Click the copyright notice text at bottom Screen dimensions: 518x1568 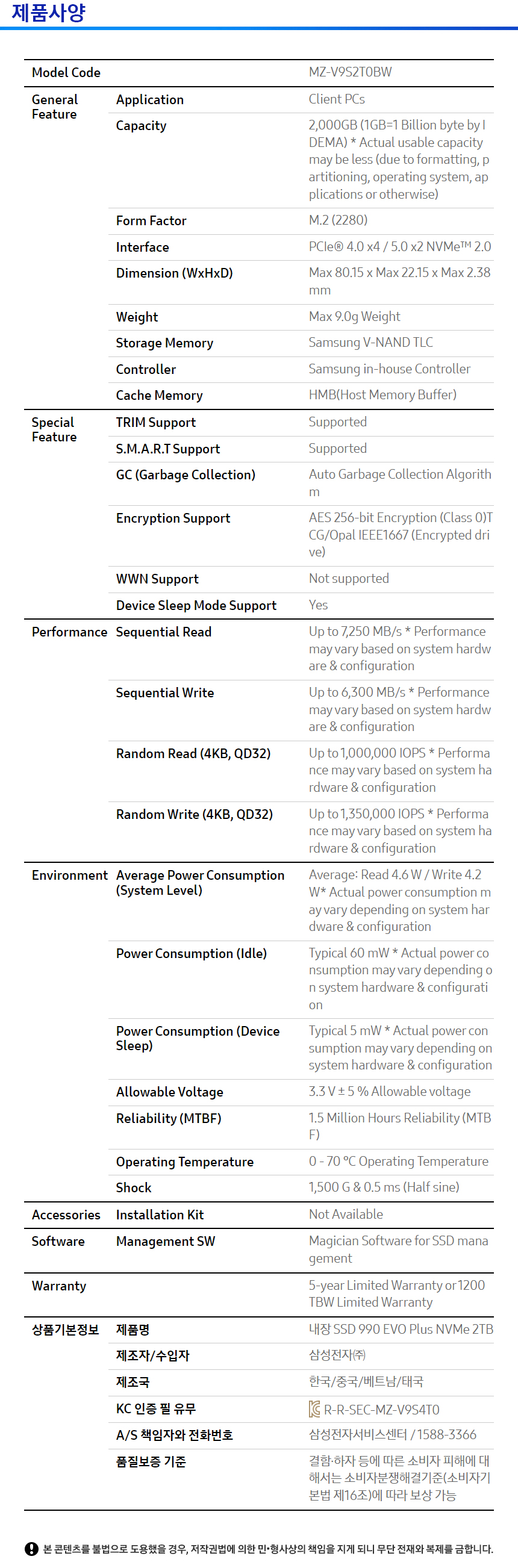point(268,1549)
